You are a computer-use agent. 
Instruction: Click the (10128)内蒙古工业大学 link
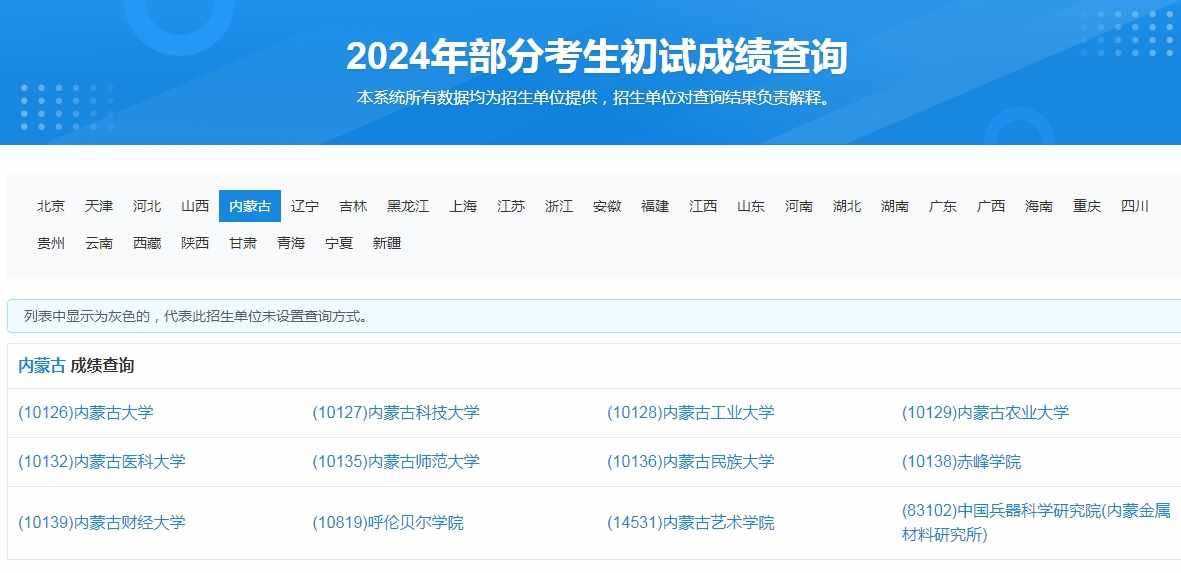(x=690, y=412)
